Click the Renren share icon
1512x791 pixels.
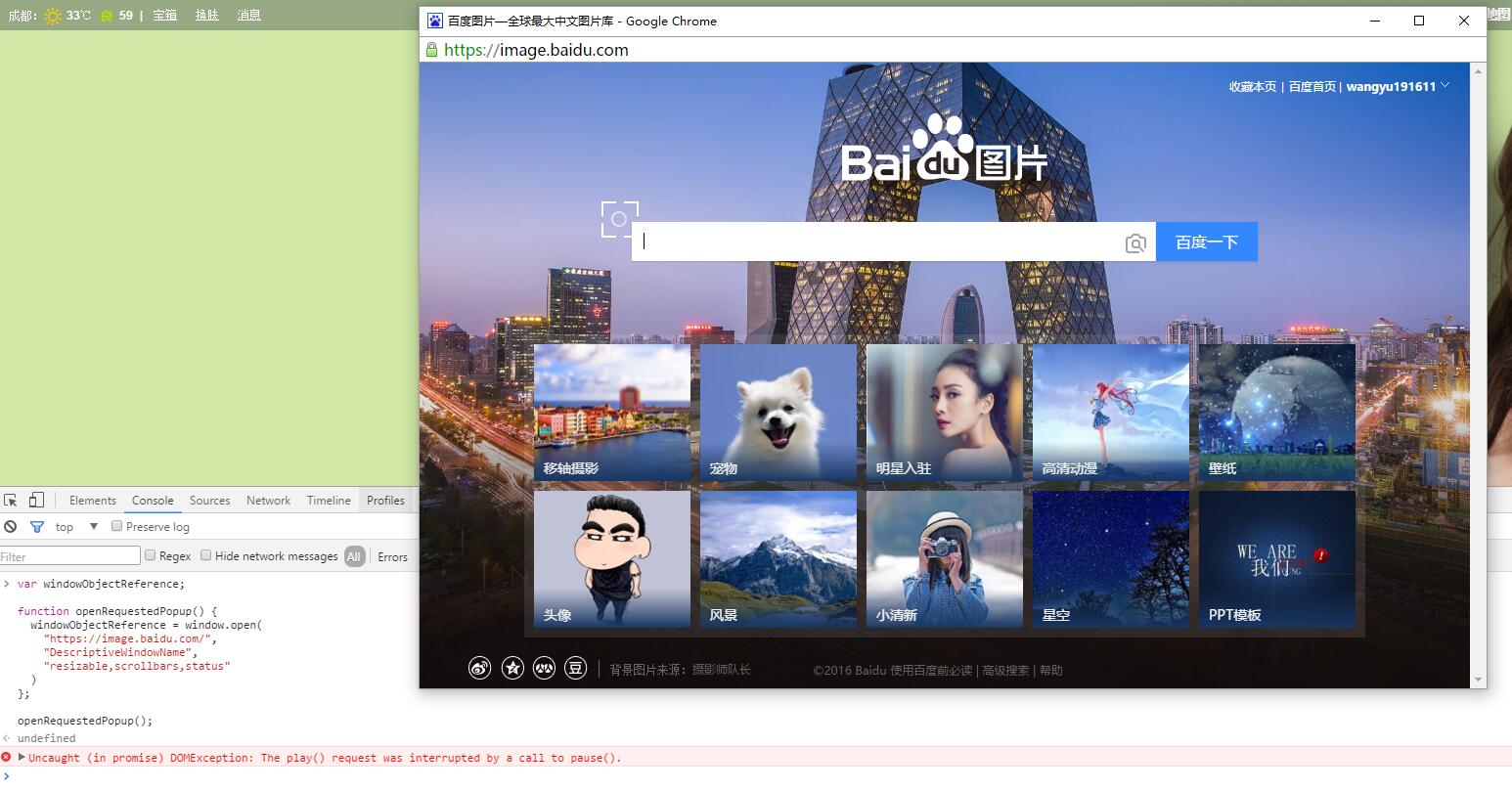(x=543, y=667)
